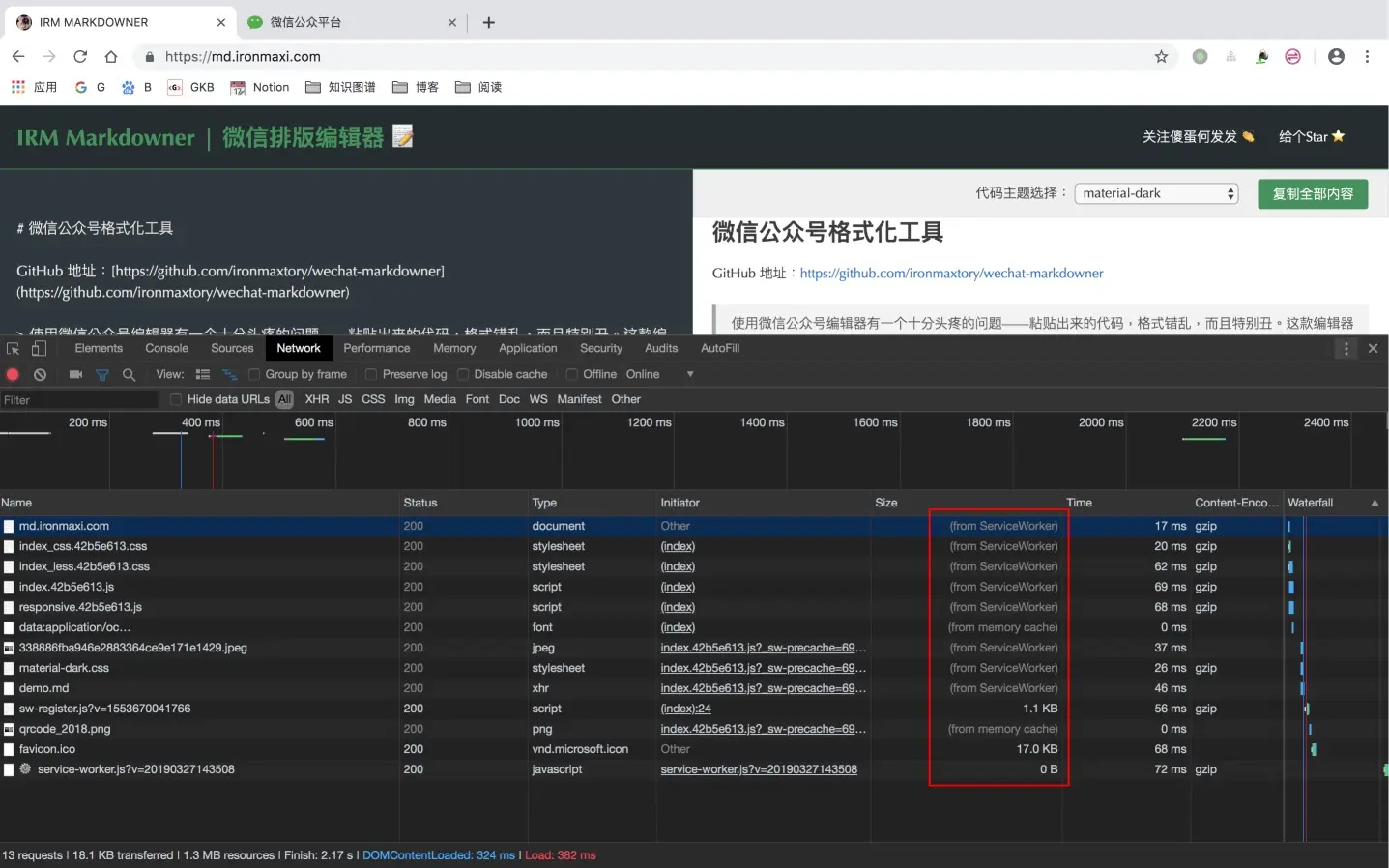
Task: Select the qrcode_2018.png request row
Action: tap(694, 729)
